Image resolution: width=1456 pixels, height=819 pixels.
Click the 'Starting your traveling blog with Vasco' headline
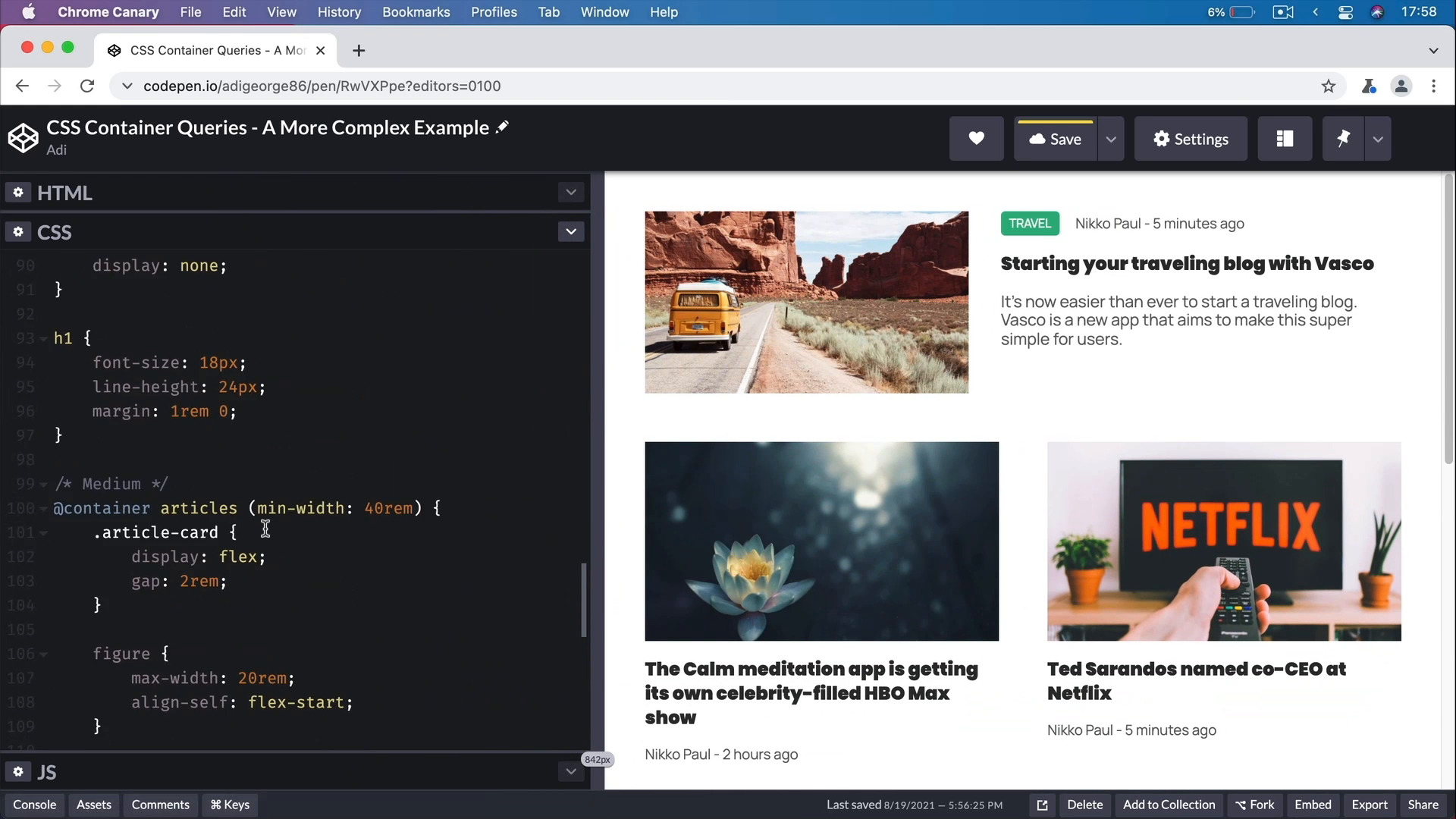click(x=1187, y=264)
